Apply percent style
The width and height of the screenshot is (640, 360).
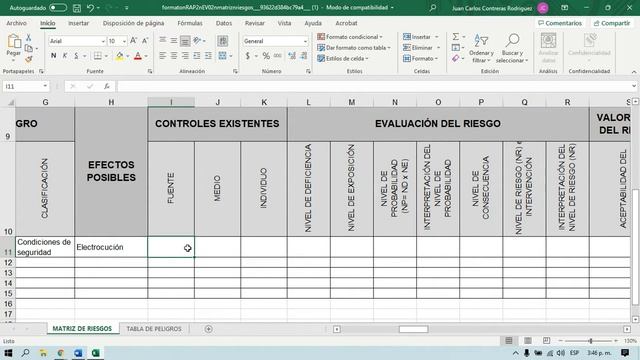[266, 56]
